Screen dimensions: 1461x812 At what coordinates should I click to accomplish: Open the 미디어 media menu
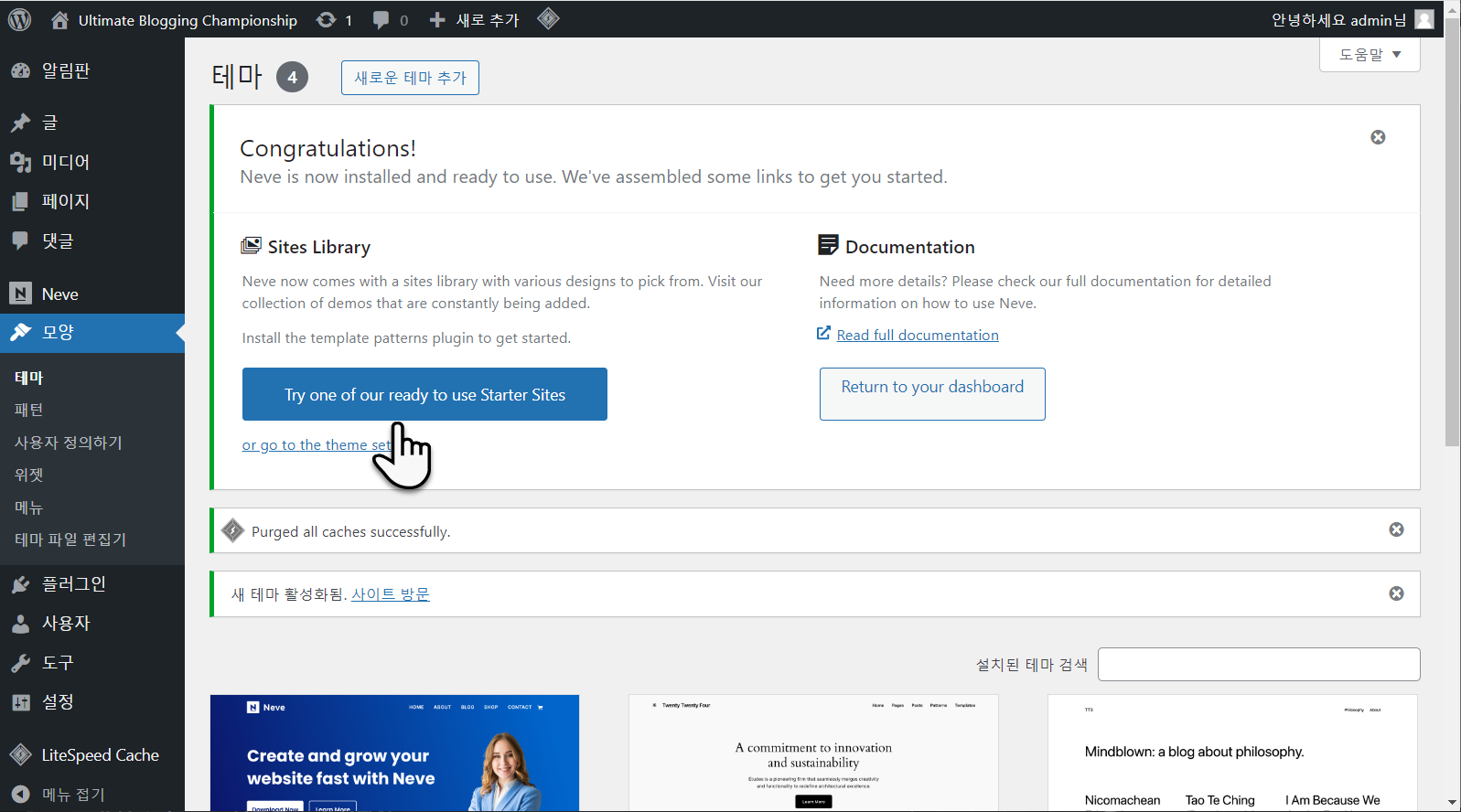[x=92, y=162]
